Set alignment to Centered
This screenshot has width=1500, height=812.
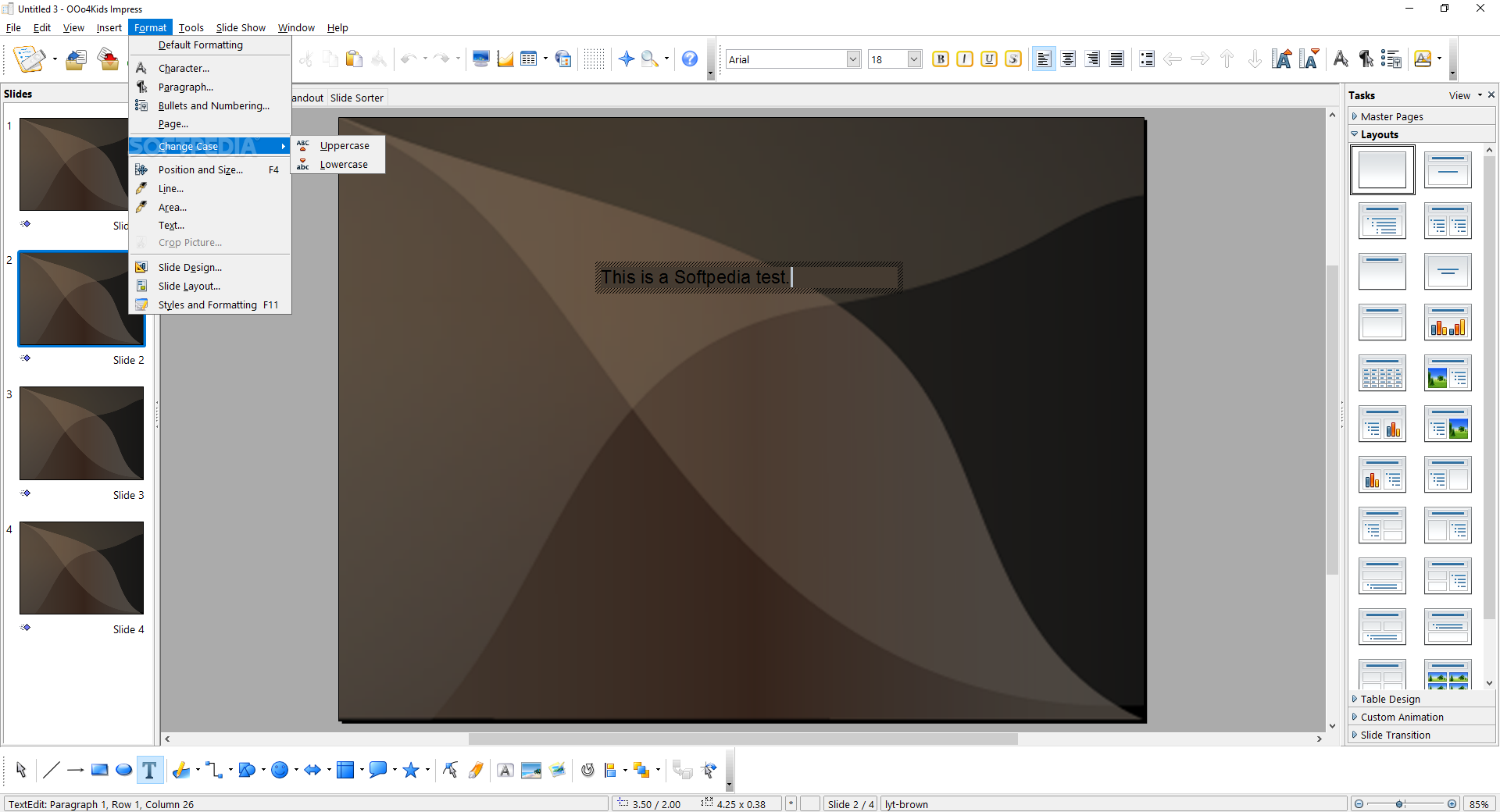[x=1068, y=59]
